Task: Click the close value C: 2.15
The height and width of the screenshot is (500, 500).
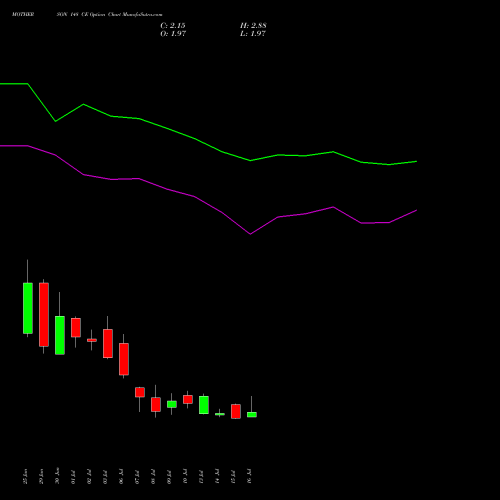Action: pos(173,26)
